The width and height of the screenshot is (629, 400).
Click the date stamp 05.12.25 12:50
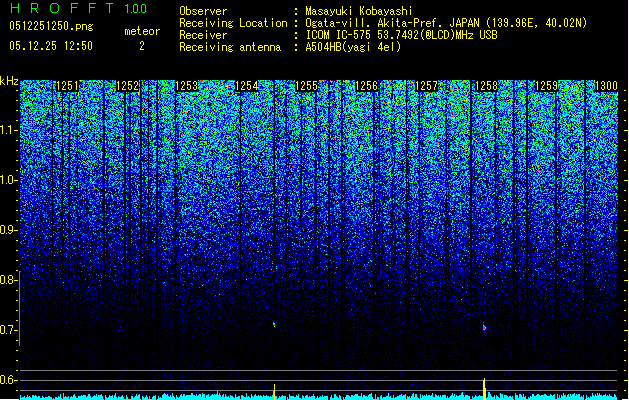coord(51,46)
